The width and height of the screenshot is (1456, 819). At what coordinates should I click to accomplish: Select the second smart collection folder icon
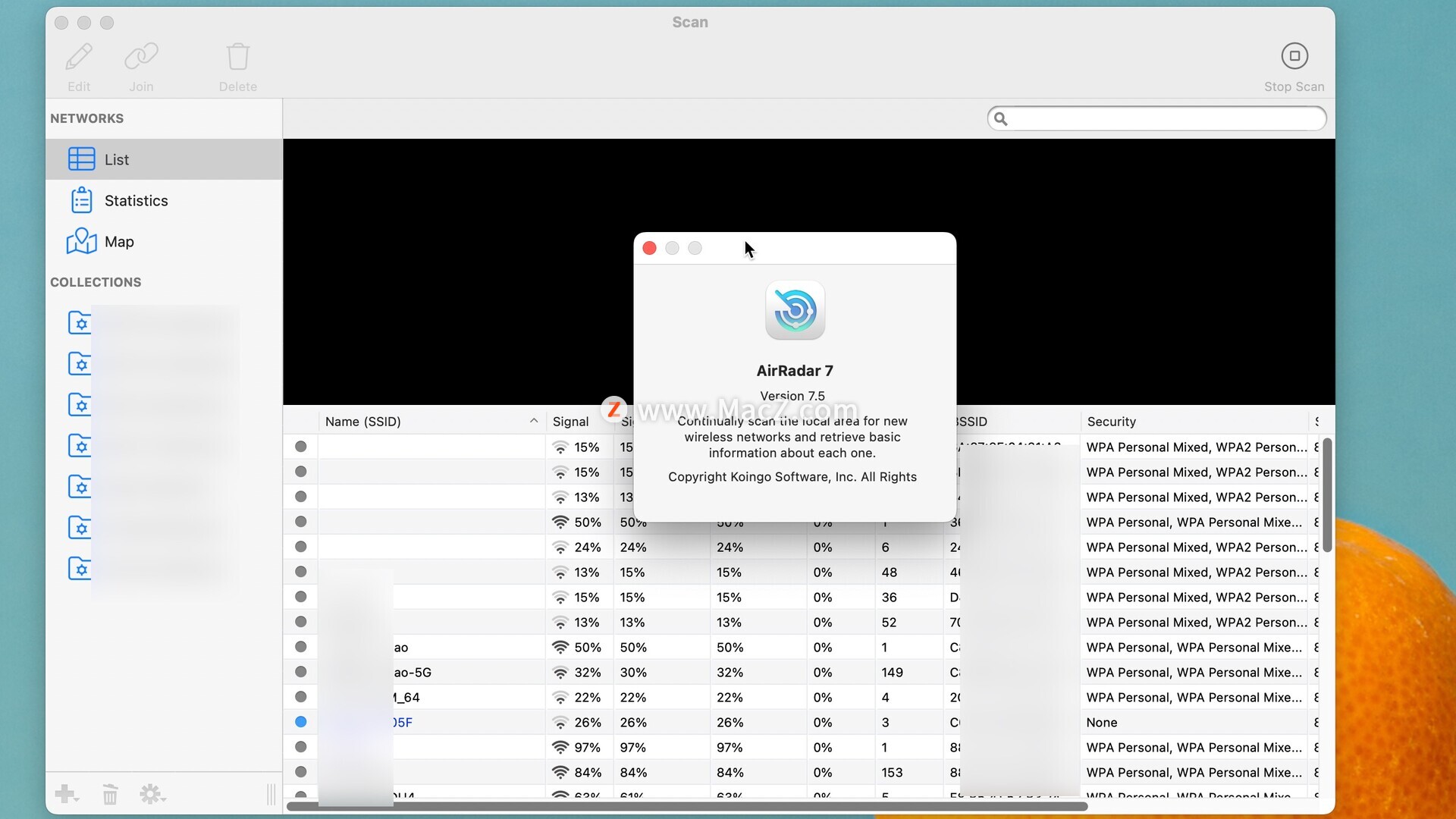[80, 364]
